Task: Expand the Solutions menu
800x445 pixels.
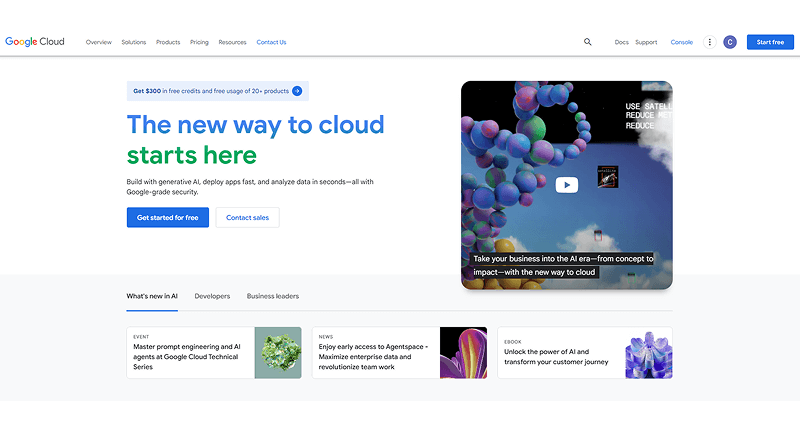Action: (134, 42)
